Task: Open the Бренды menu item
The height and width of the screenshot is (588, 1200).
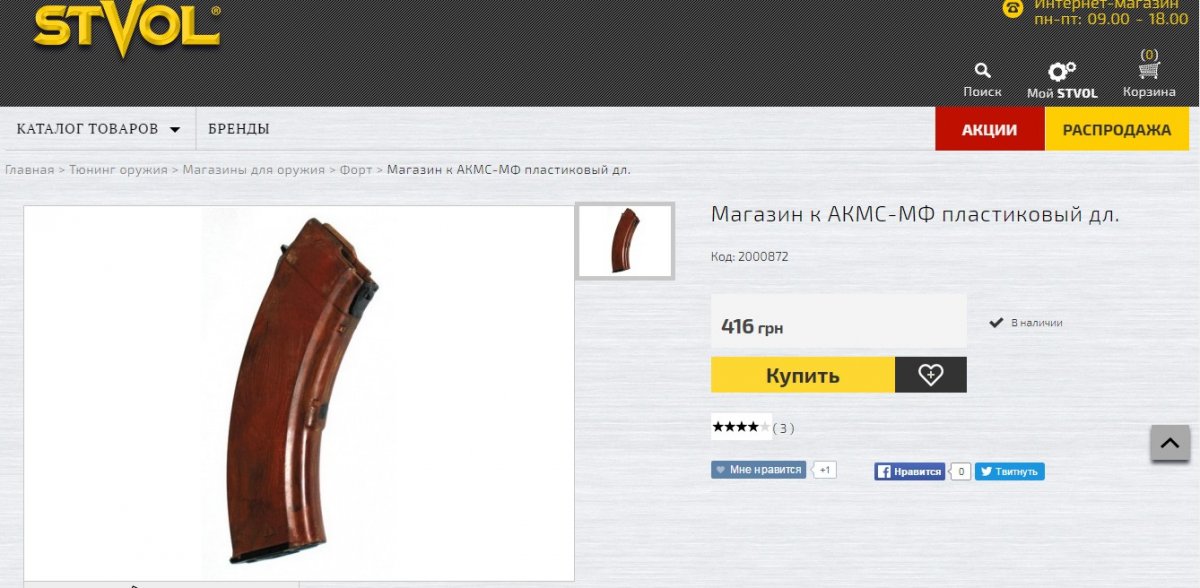Action: pos(239,129)
